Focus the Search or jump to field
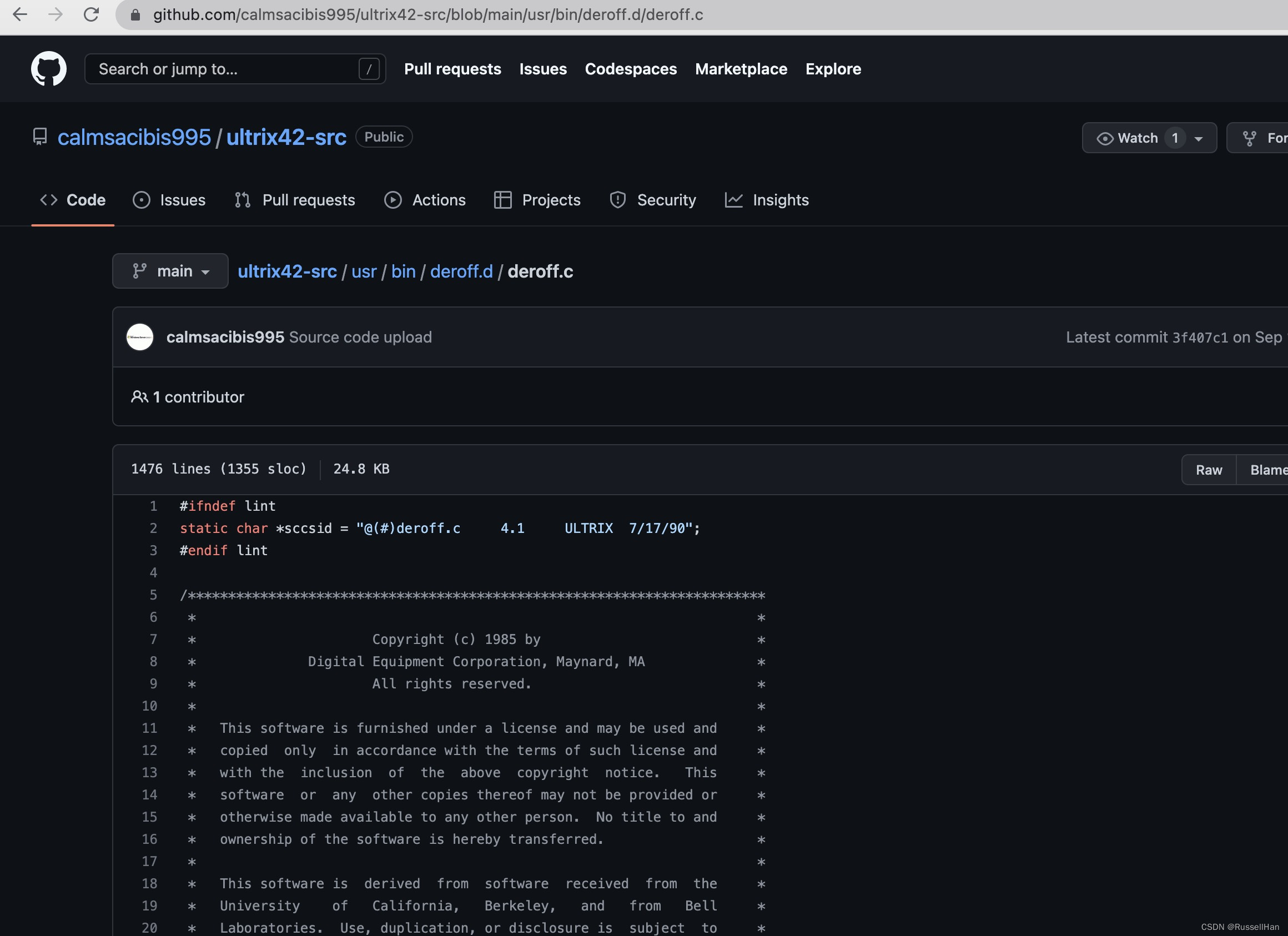Viewport: 1288px width, 936px height. point(235,69)
